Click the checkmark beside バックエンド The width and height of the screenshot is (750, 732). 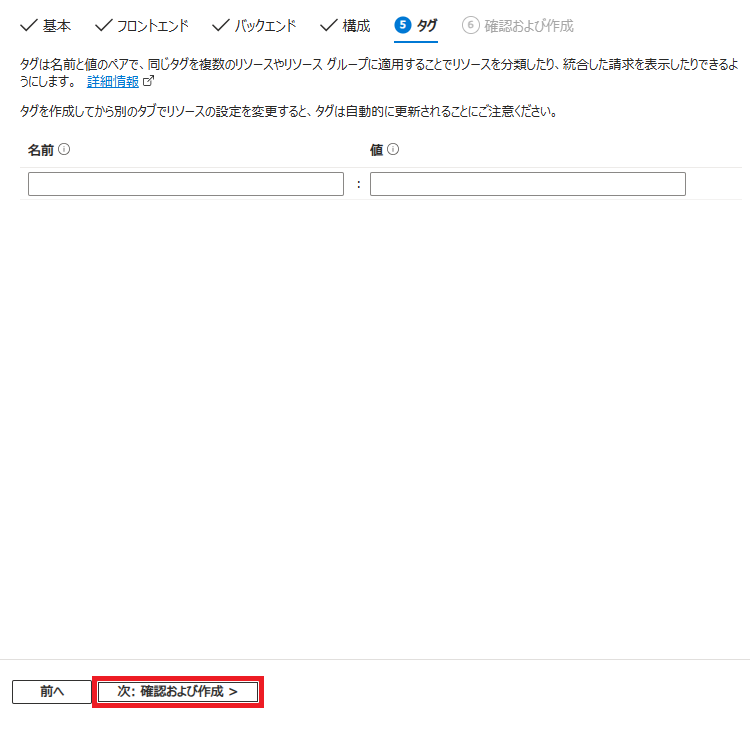coord(221,25)
